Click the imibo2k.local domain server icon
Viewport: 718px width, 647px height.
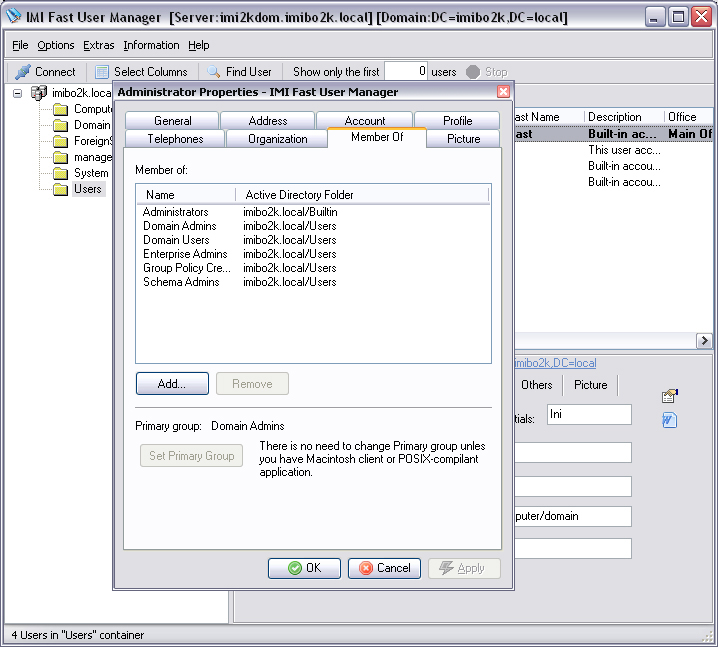pyautogui.click(x=39, y=92)
